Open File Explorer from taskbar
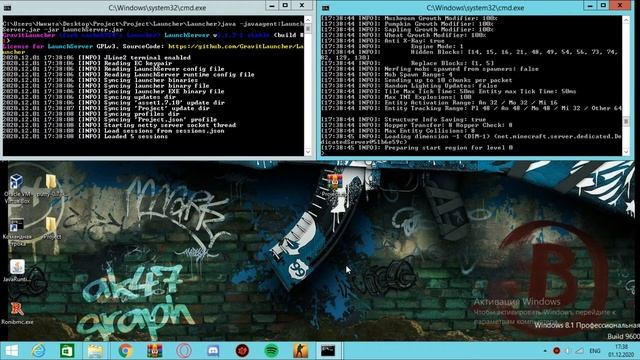This screenshot has width=640, height=360. [x=95, y=351]
